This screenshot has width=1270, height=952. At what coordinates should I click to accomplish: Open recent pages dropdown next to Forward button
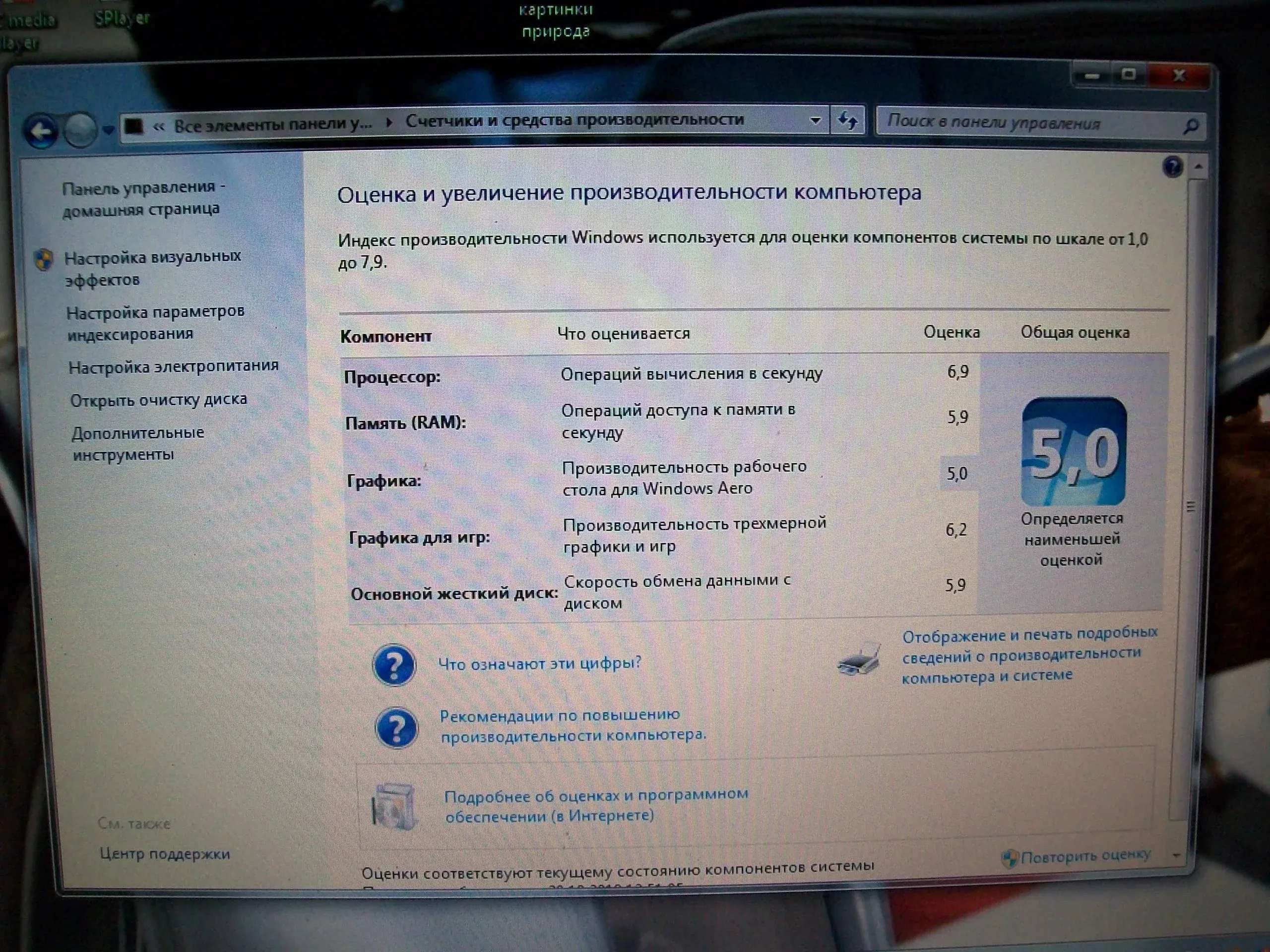108,130
